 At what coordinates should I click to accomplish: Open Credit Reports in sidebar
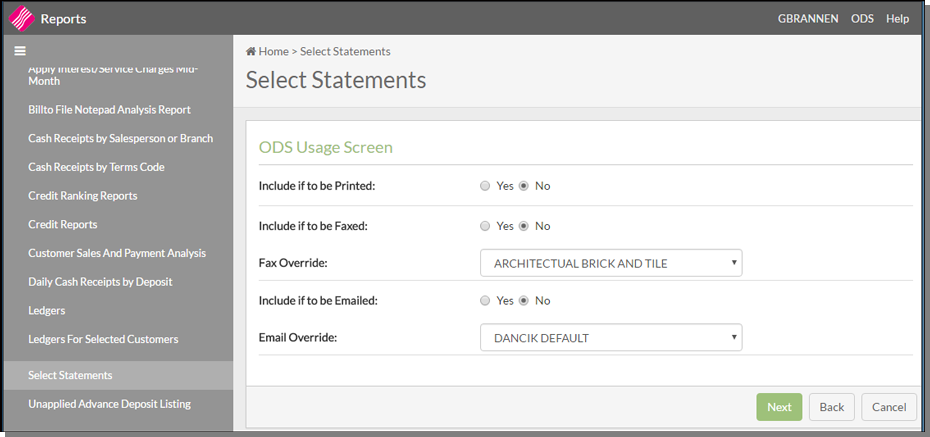(x=62, y=224)
